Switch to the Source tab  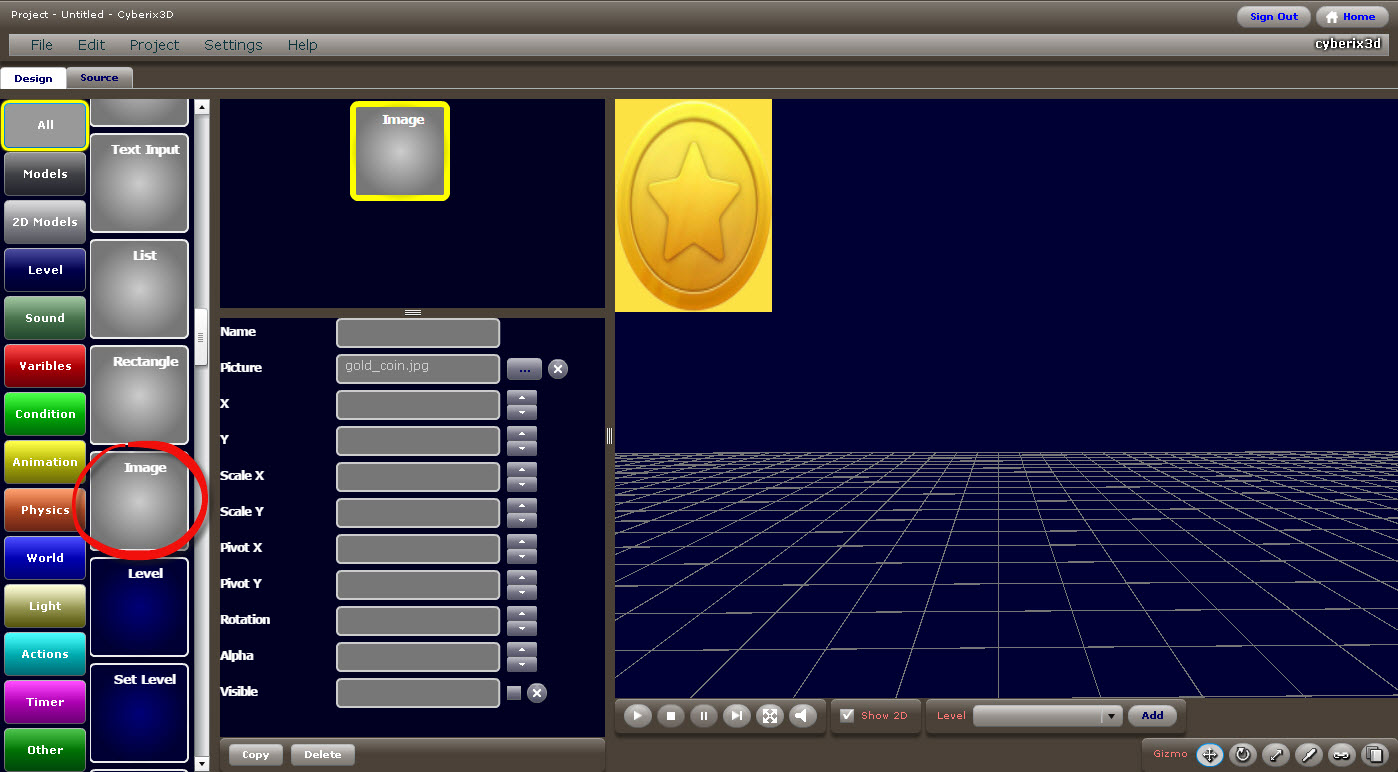click(99, 78)
